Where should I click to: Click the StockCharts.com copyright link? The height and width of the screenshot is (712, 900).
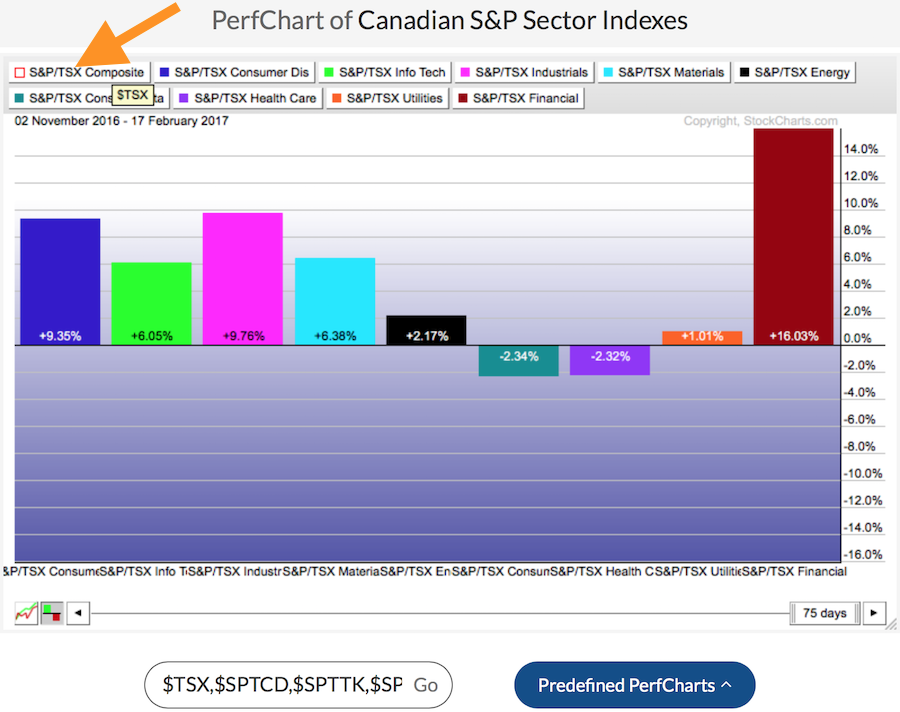click(x=760, y=121)
